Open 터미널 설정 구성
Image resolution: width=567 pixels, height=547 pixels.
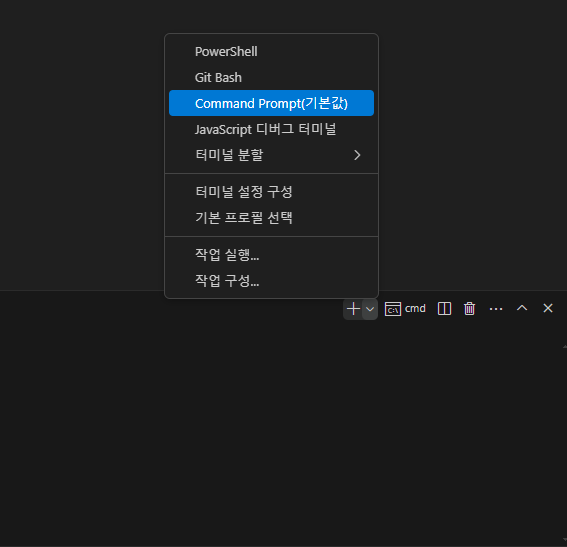coord(271,192)
